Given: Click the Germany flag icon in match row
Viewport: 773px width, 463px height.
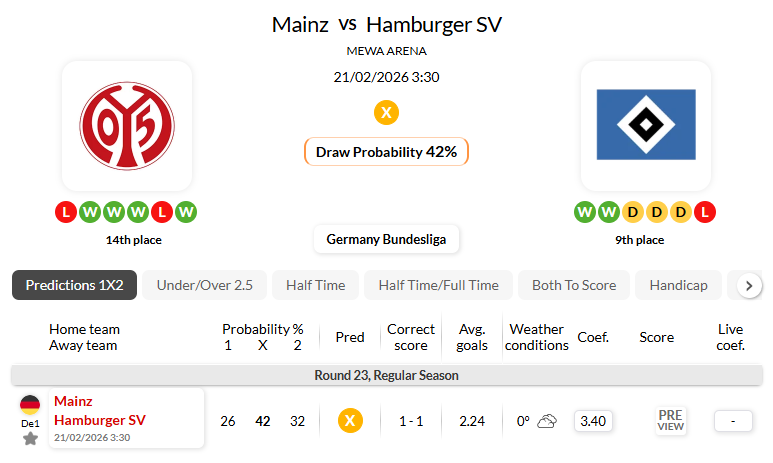Looking at the screenshot, I should tap(30, 405).
